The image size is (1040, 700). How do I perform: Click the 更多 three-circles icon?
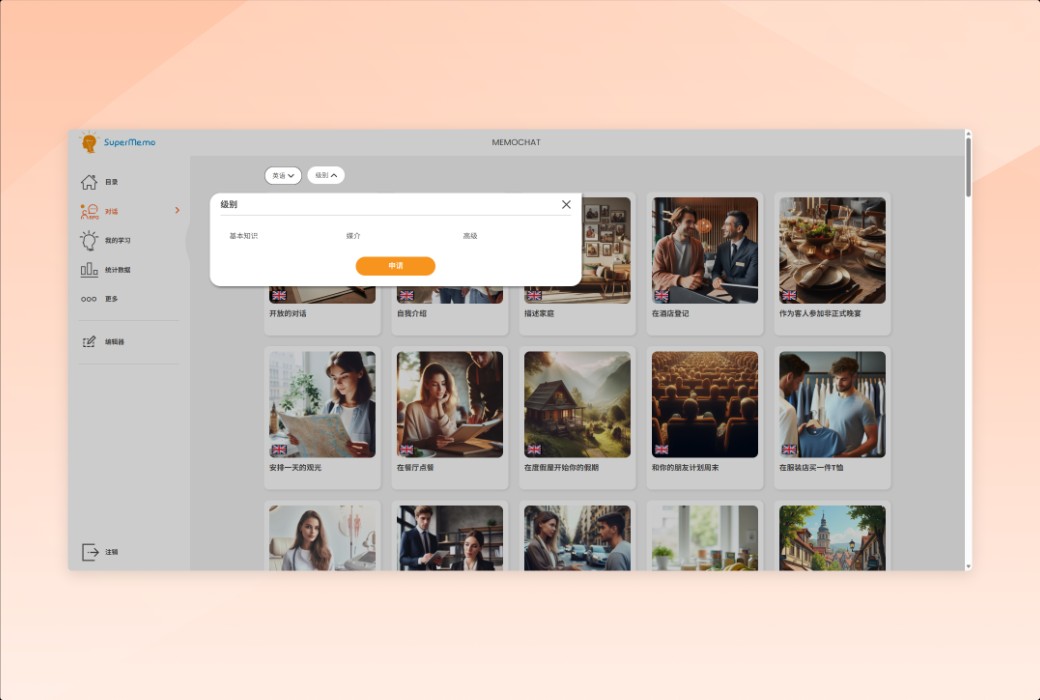pyautogui.click(x=89, y=299)
